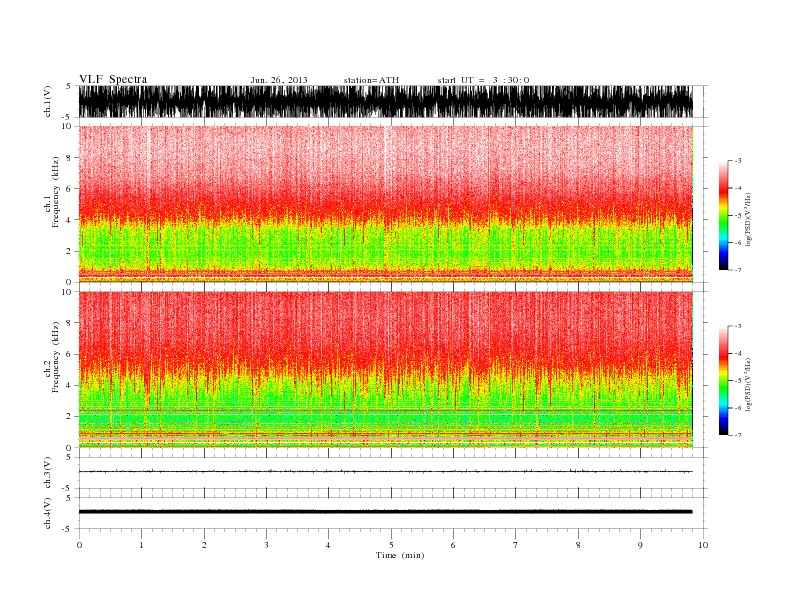Click the ch.1 "Frequency (kHz)" axis label
This screenshot has width=792, height=612.
click(55, 192)
